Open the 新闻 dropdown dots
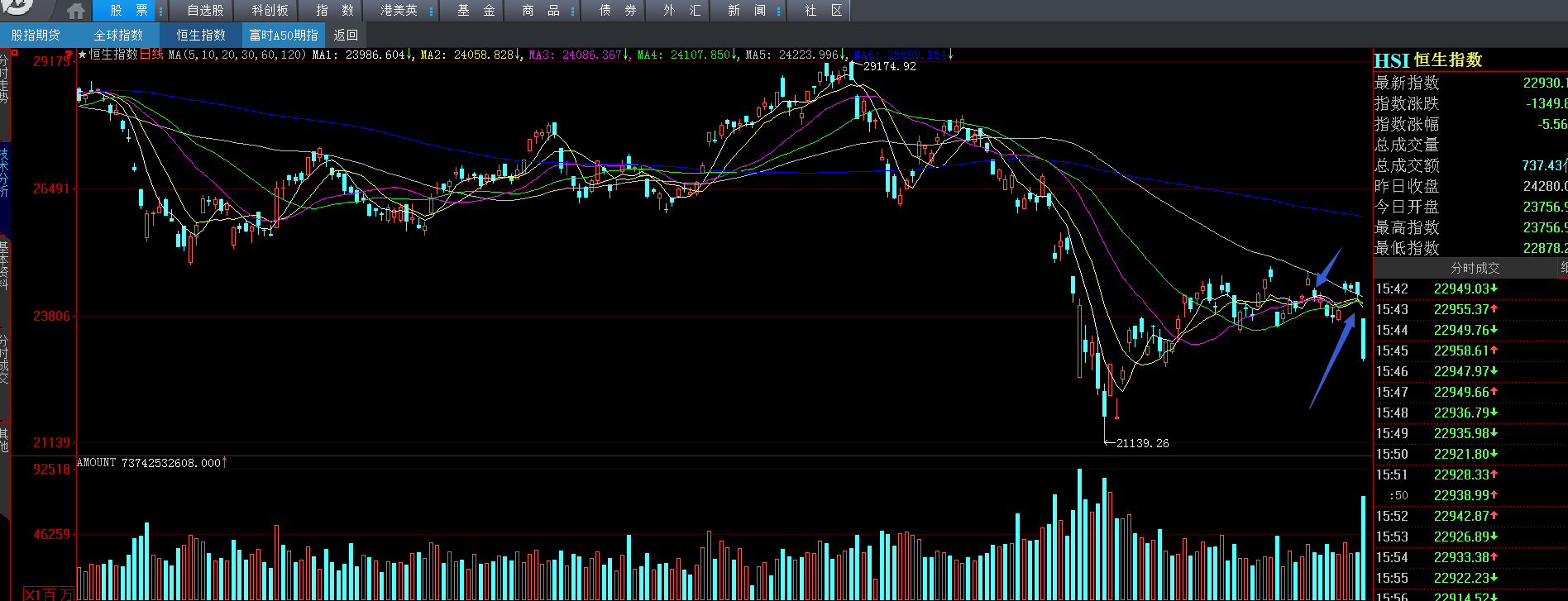Screen dimensions: 1568x601 pos(778,11)
